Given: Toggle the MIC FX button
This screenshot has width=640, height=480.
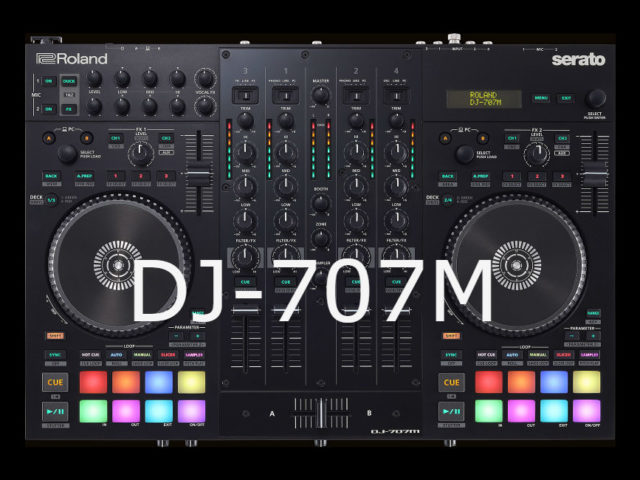Looking at the screenshot, I should [x=69, y=109].
